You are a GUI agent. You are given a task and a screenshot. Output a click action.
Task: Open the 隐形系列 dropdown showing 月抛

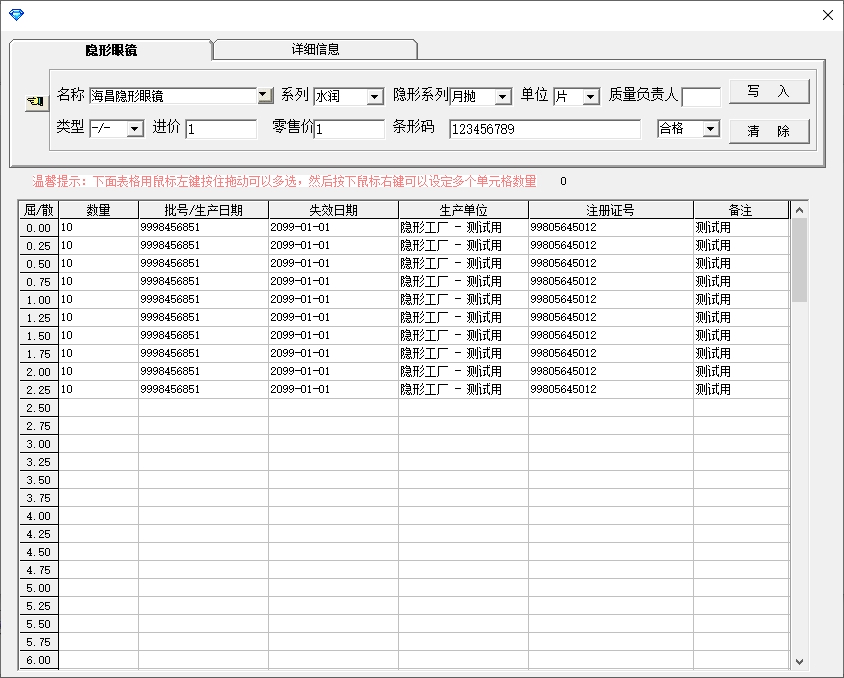coord(502,97)
